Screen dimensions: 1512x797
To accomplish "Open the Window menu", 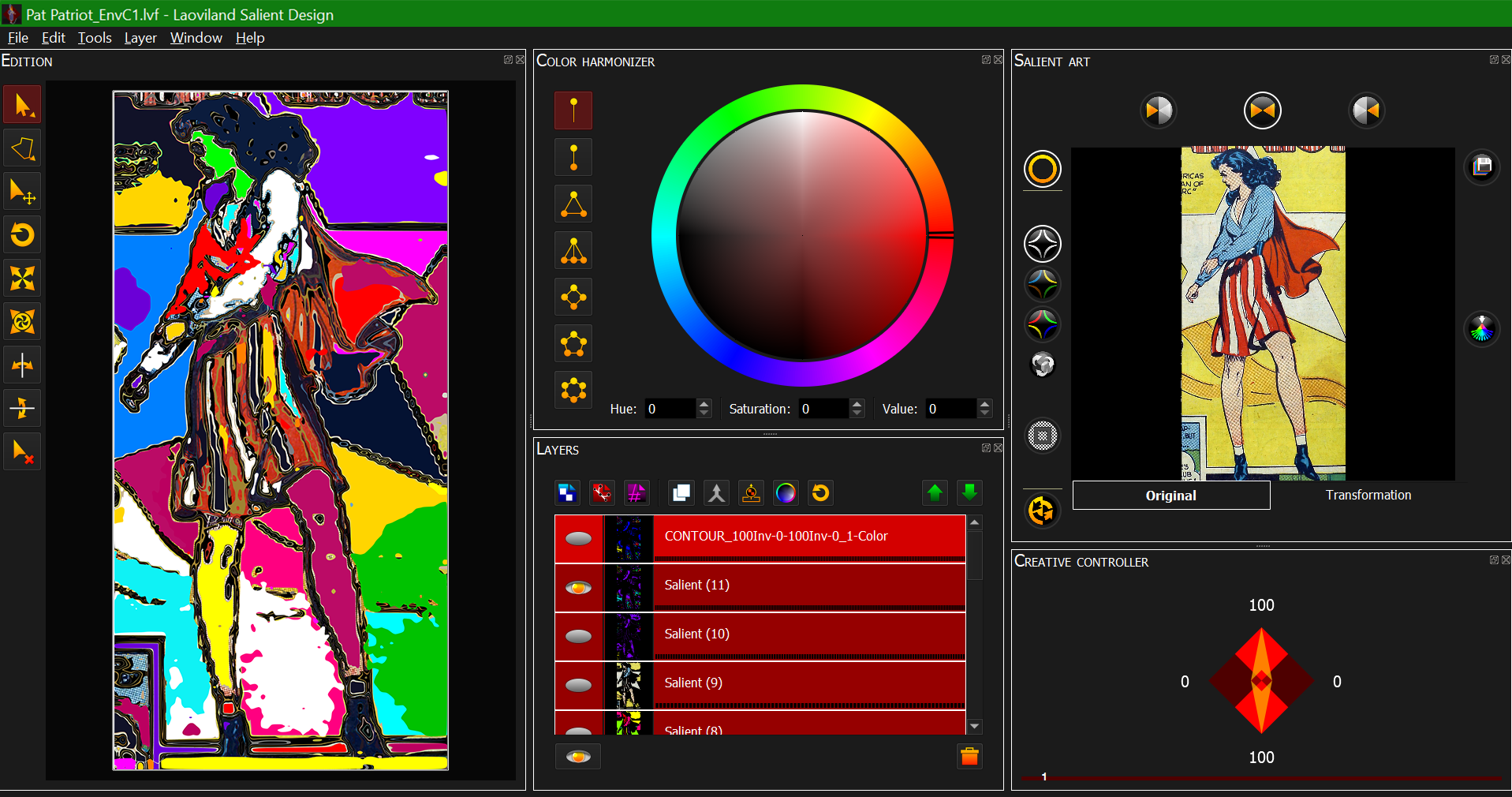I will click(x=196, y=38).
